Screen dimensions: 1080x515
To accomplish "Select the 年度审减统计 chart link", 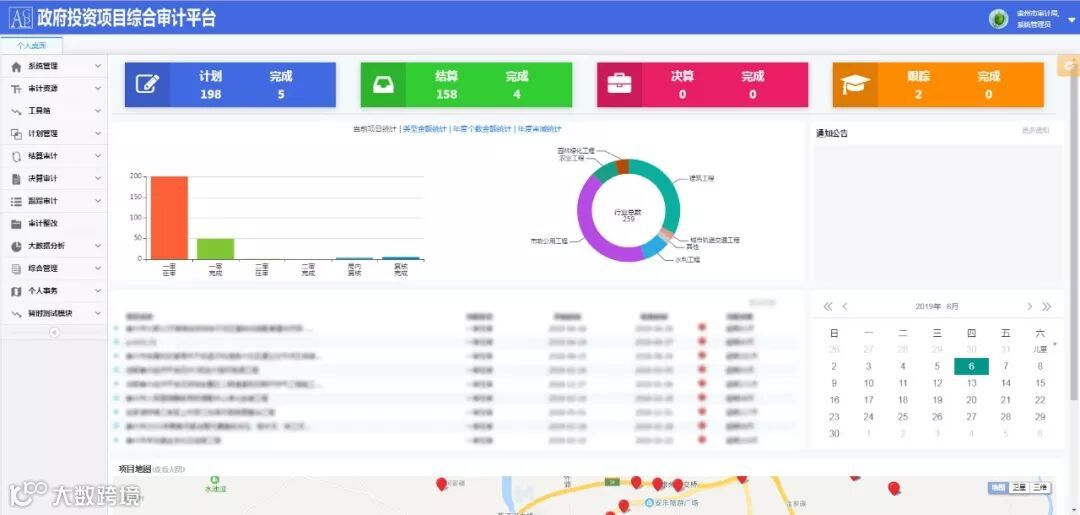I will coord(539,129).
